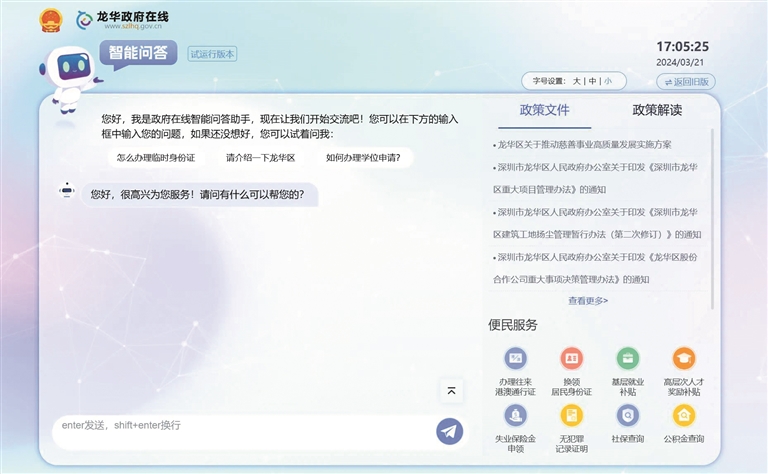The height and width of the screenshot is (474, 768).
Task: Expand the list via 查看更多>
Action: point(588,300)
